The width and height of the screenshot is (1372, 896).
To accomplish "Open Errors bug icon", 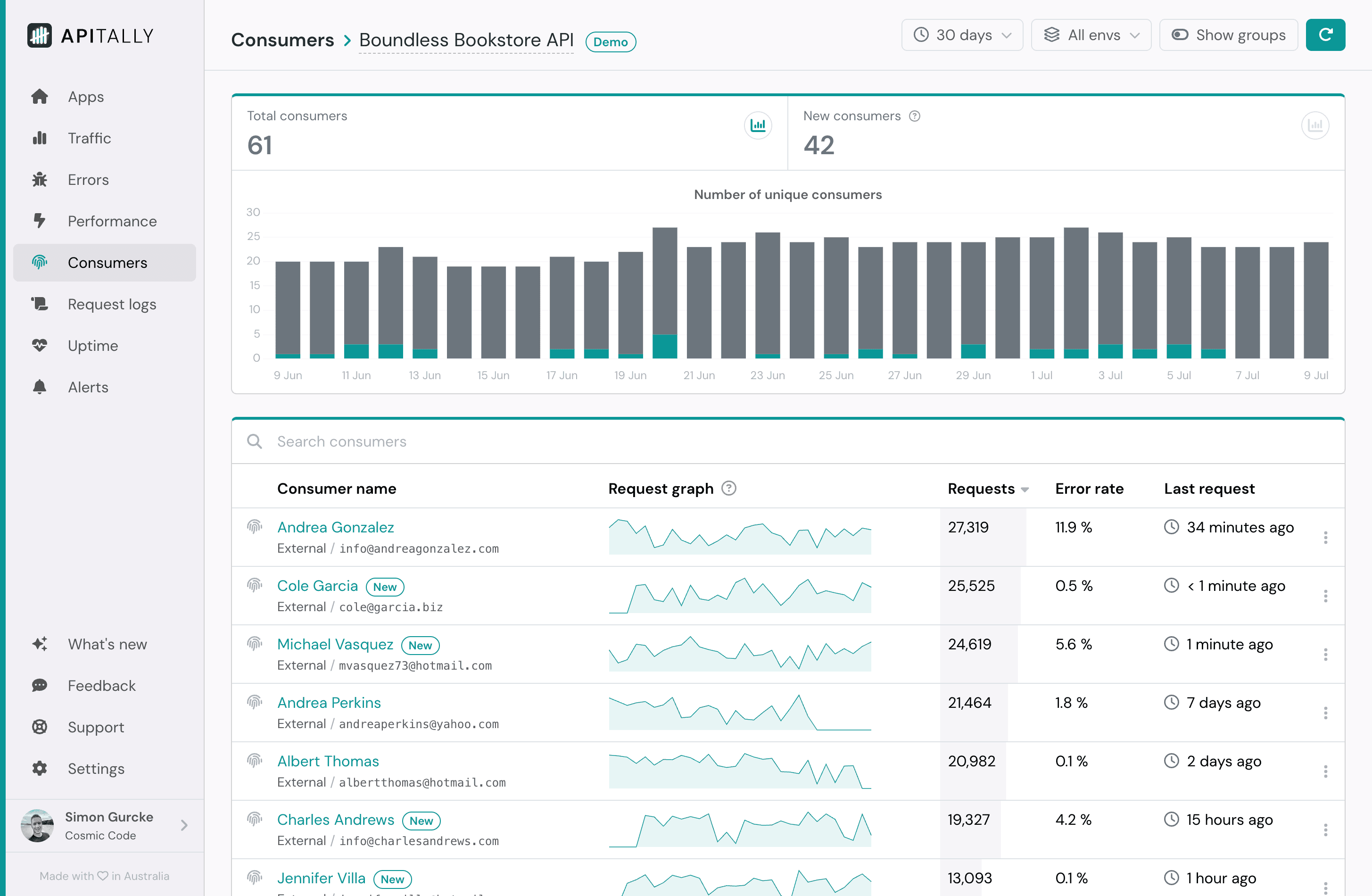I will (x=39, y=179).
